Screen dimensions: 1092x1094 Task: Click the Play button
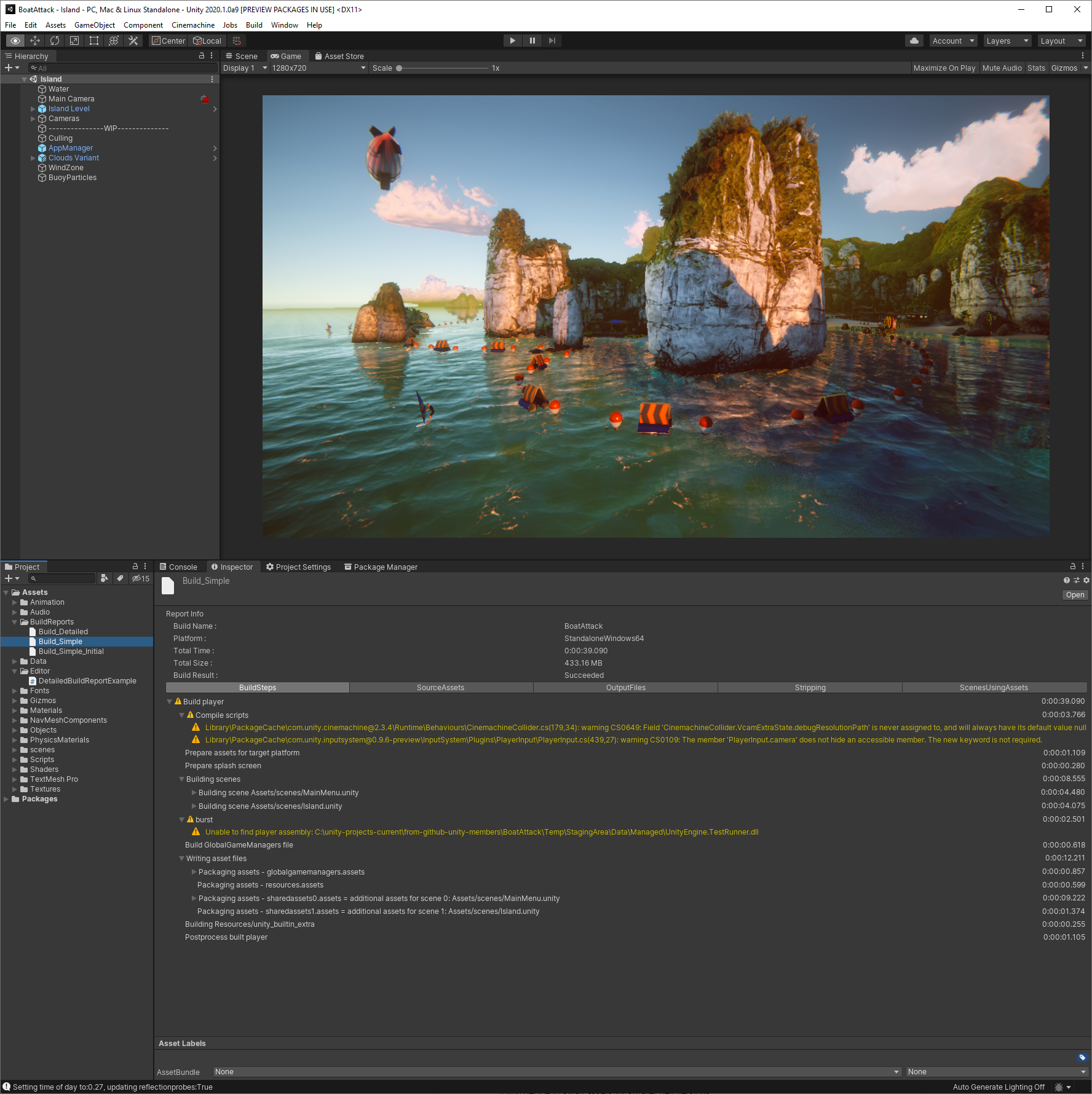point(512,41)
